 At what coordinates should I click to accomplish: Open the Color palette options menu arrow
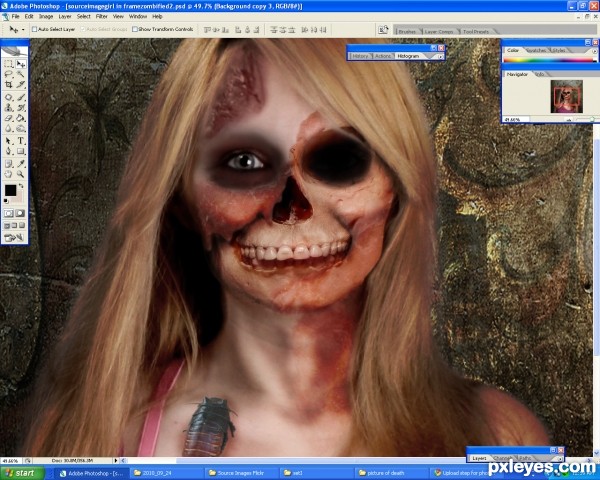(x=595, y=51)
